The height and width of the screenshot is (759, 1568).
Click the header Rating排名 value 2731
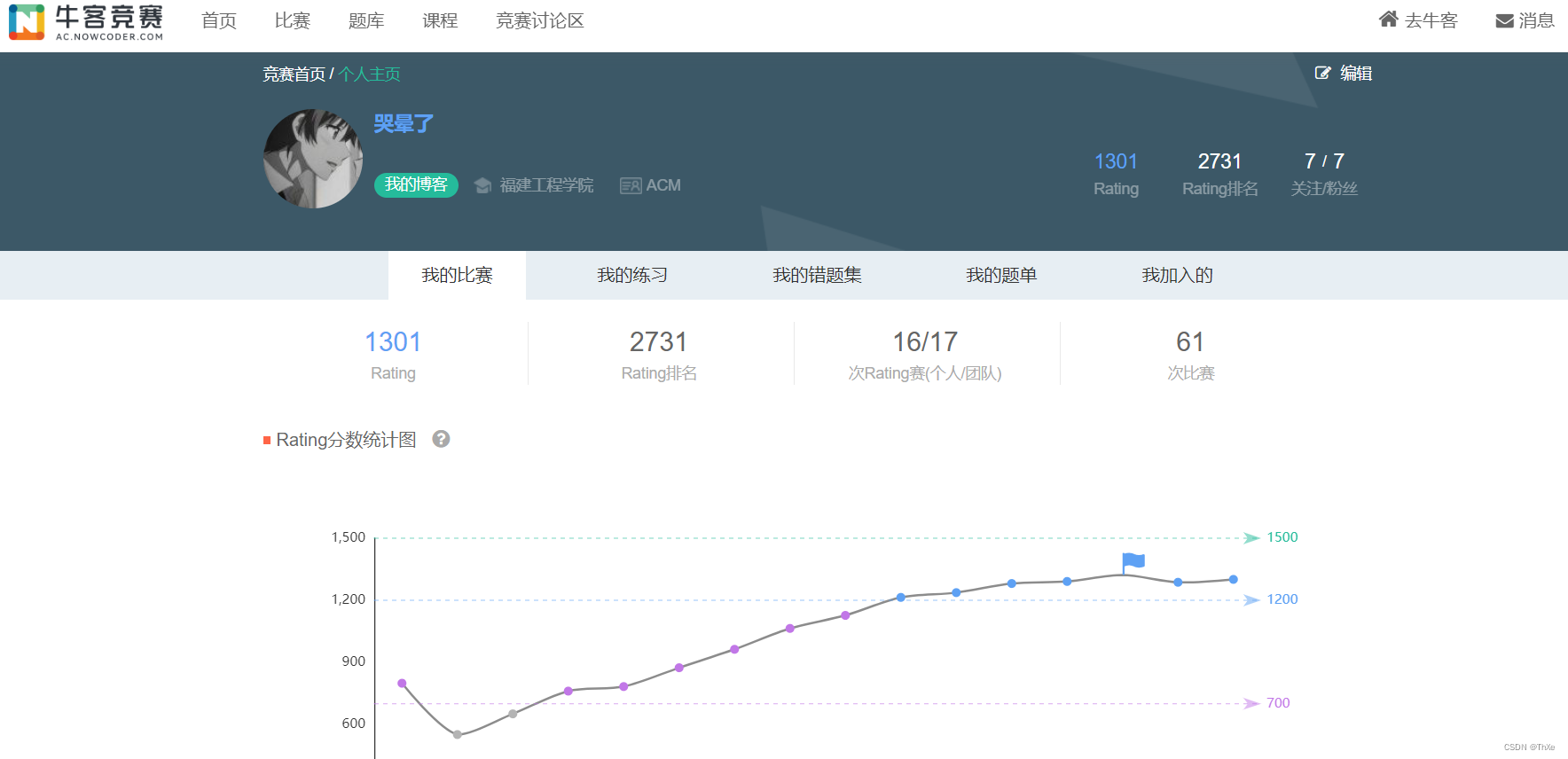(x=1219, y=161)
